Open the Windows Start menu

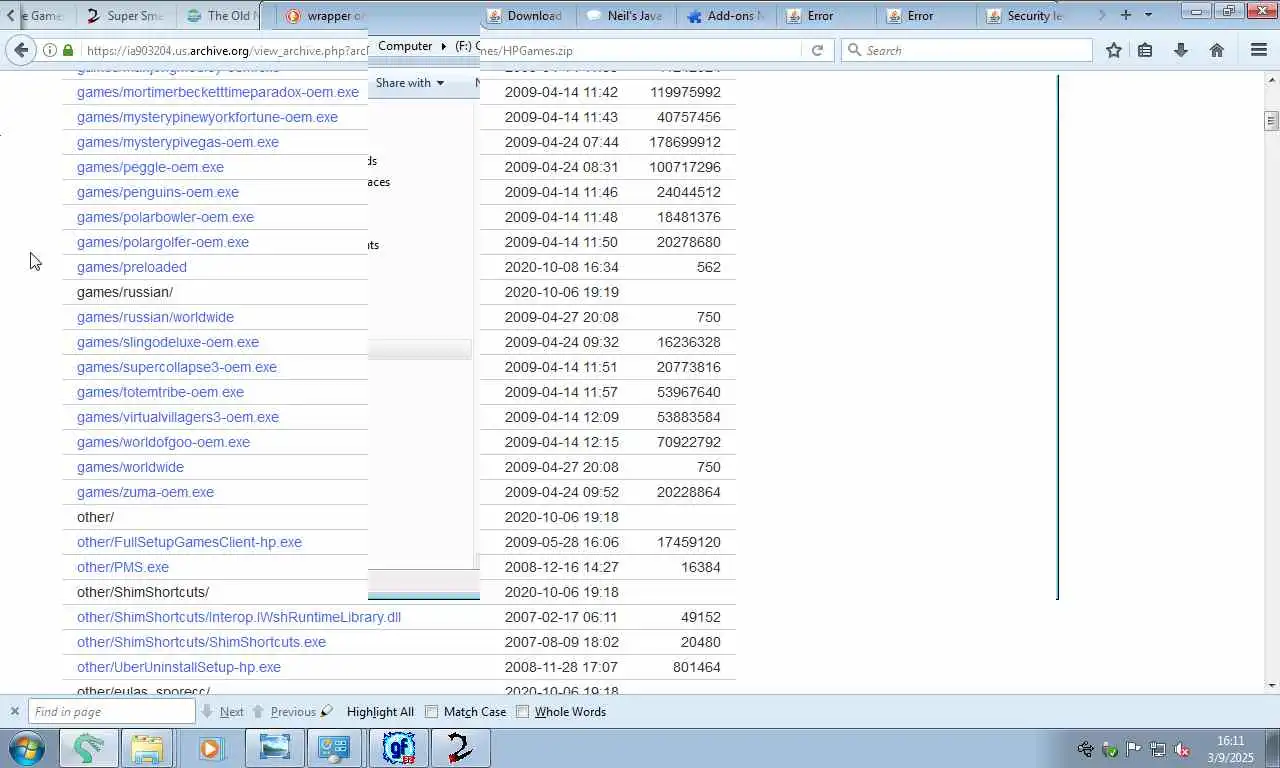(25, 748)
